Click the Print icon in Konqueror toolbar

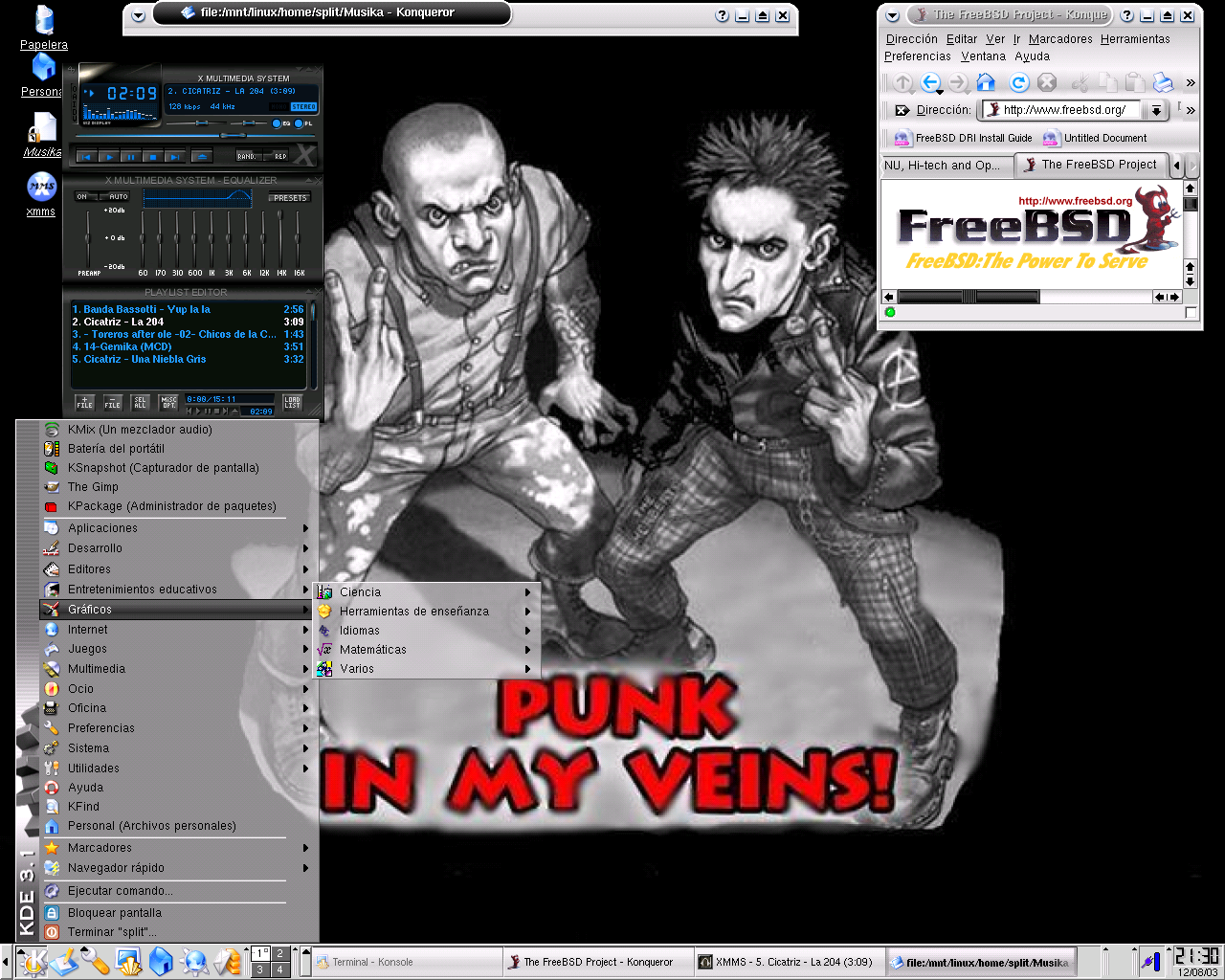click(x=1163, y=83)
